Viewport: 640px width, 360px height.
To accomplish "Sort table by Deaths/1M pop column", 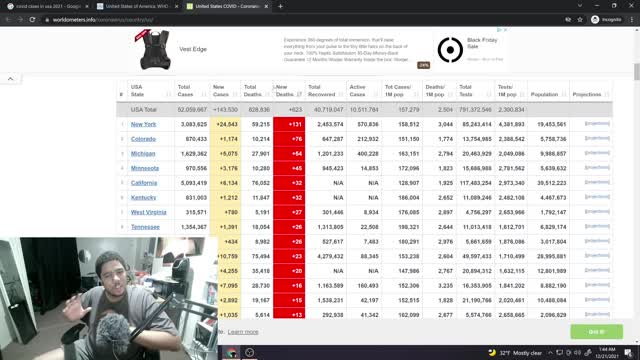I will coord(439,91).
